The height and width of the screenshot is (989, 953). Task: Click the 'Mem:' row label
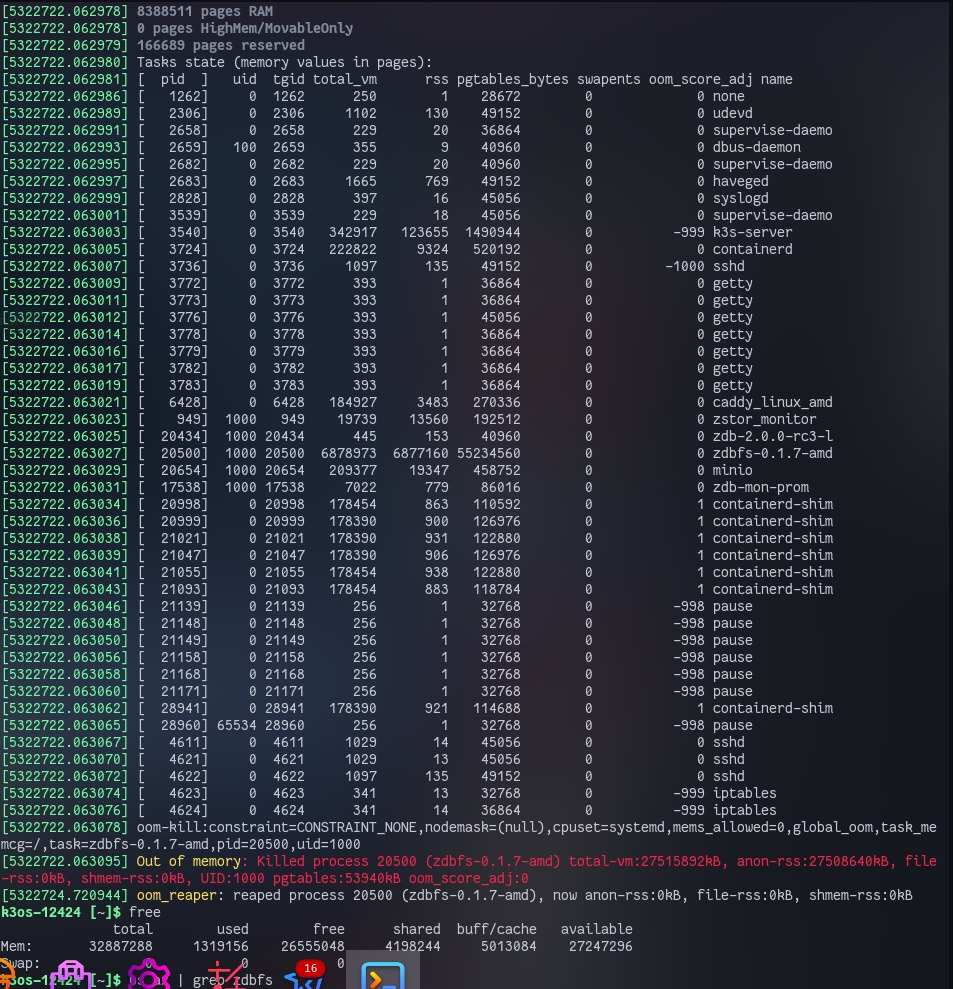[16, 947]
